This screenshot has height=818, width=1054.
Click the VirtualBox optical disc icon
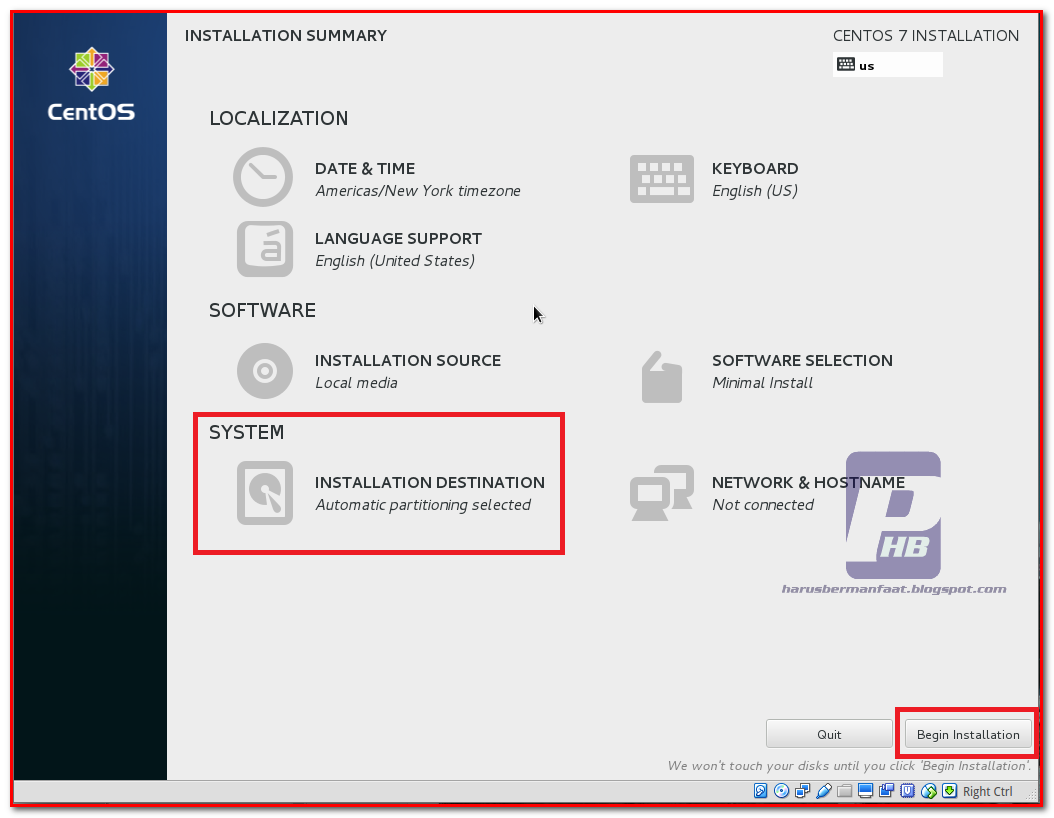click(781, 790)
